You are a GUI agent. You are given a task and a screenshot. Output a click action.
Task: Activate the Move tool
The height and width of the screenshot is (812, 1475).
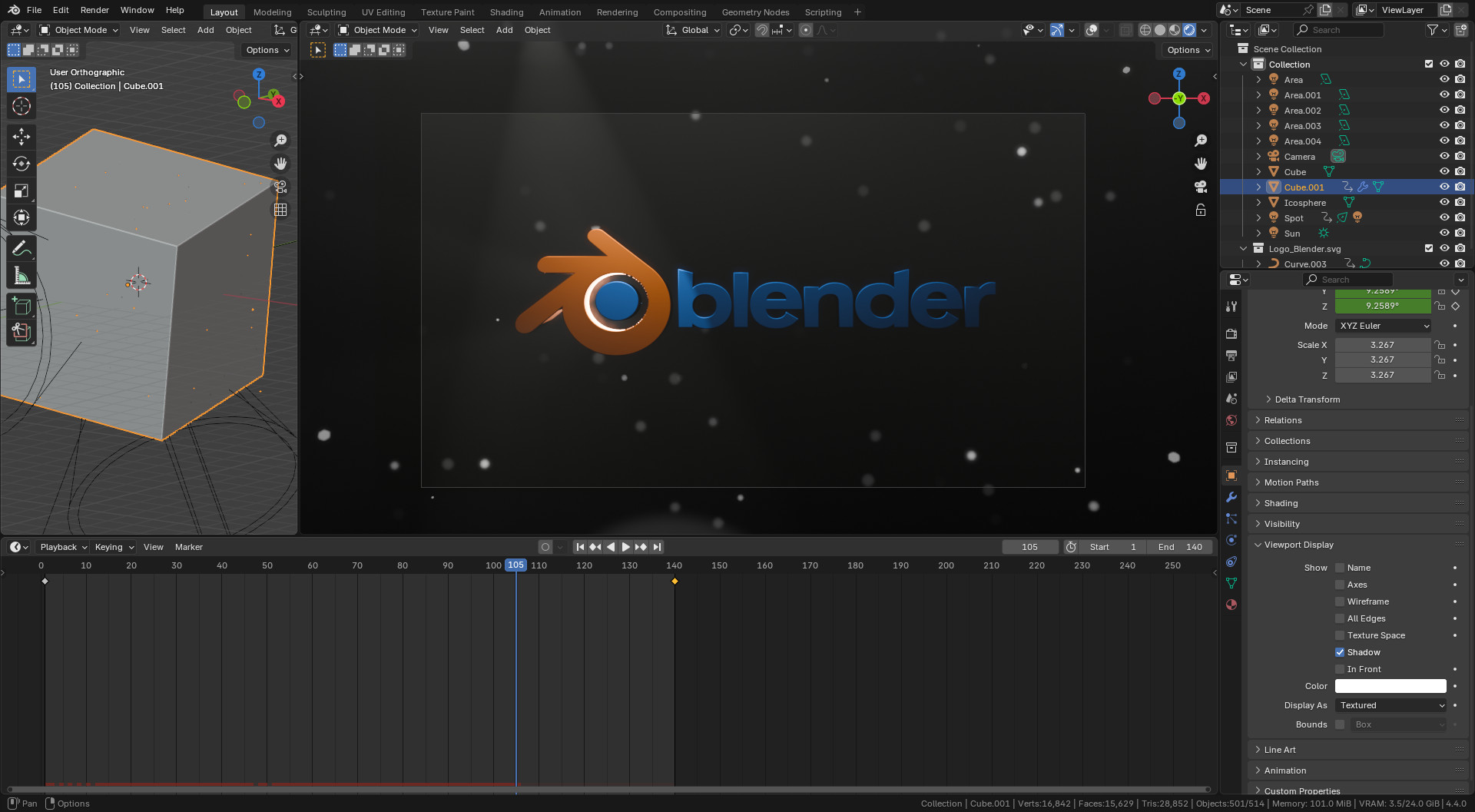[22, 137]
